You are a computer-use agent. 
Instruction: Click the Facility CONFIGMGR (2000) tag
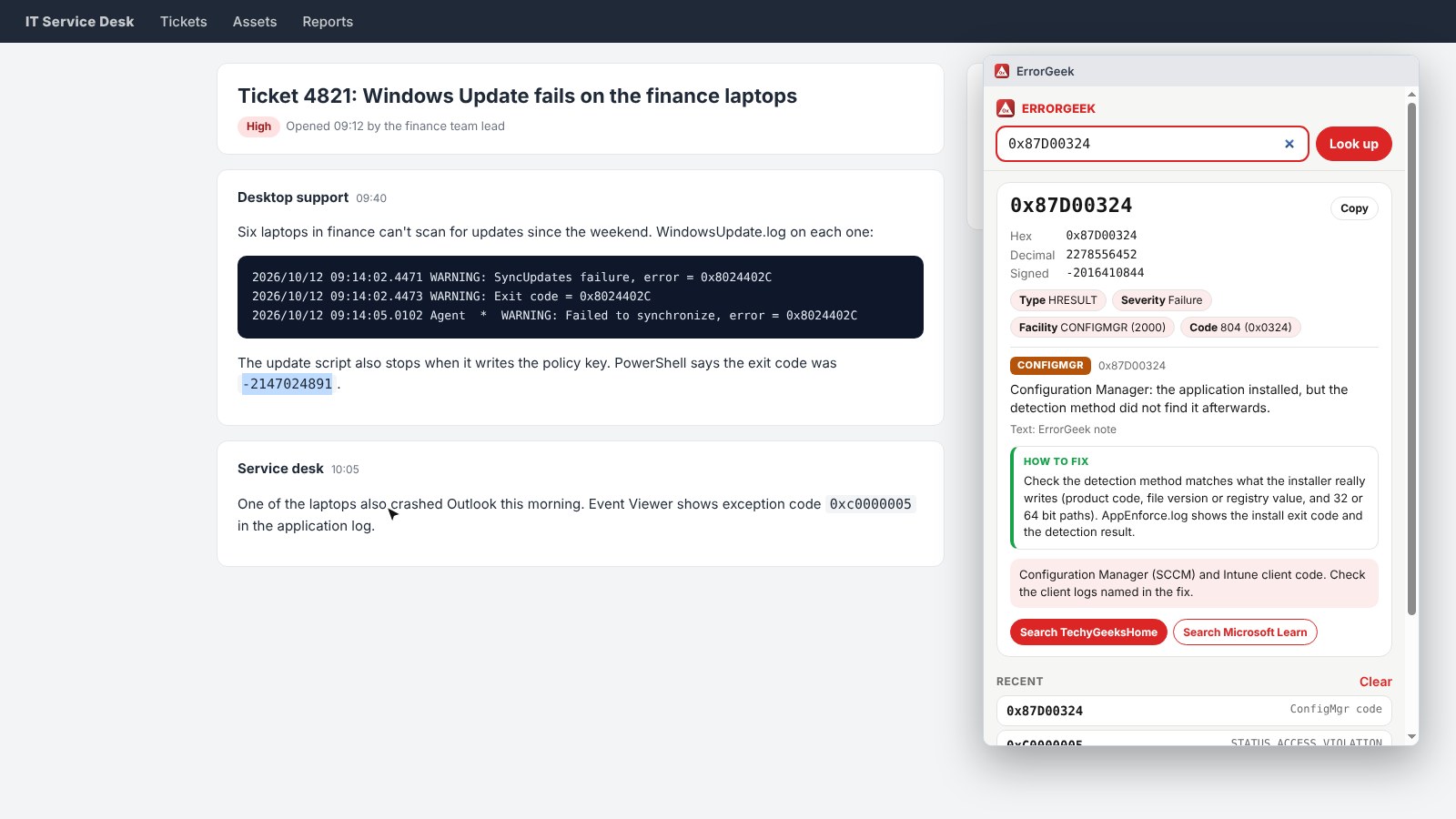[1092, 328]
